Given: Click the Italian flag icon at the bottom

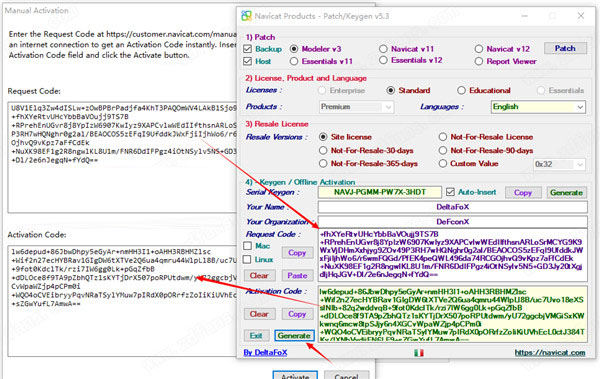Looking at the screenshot, I should tap(419, 353).
